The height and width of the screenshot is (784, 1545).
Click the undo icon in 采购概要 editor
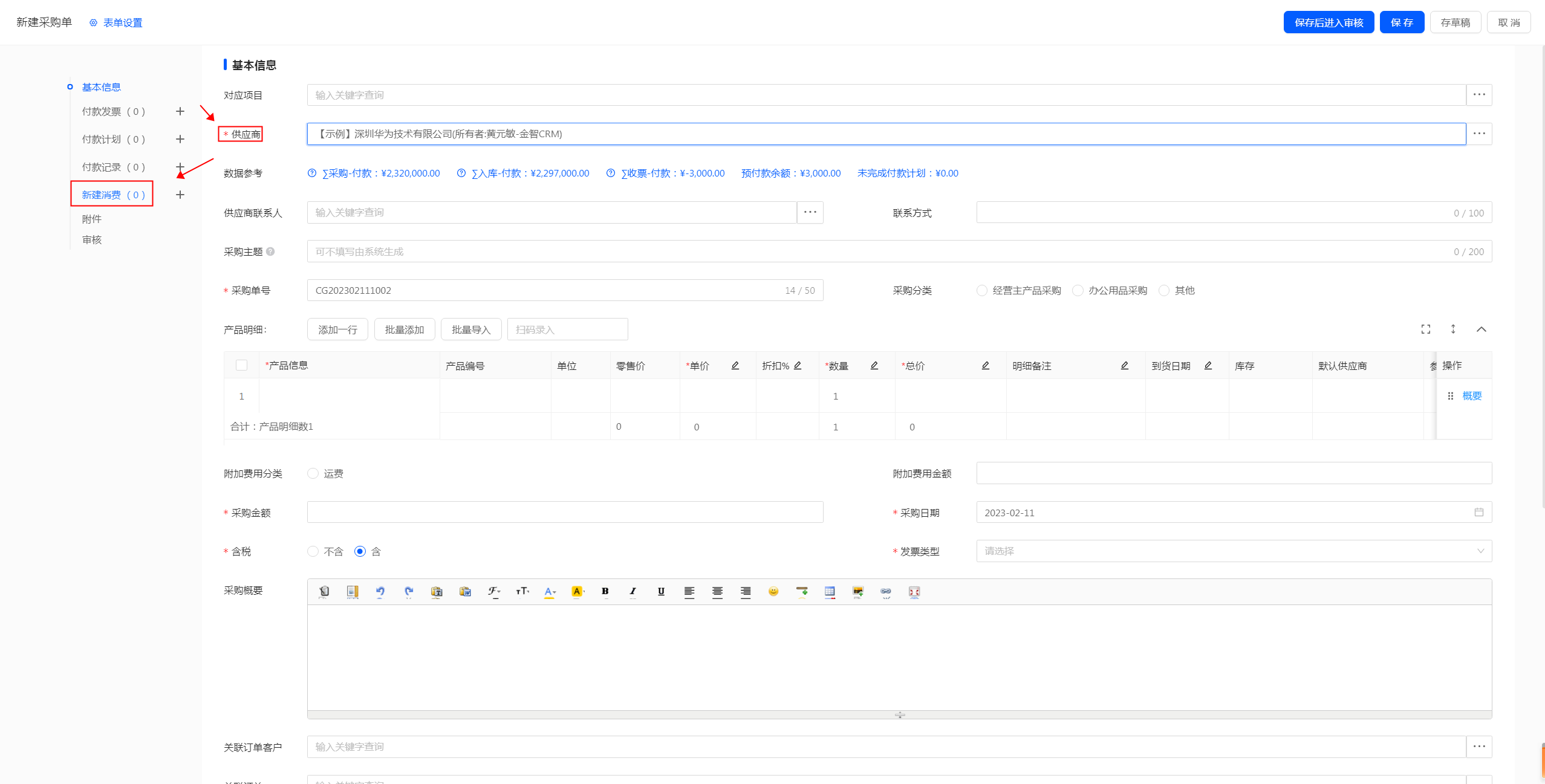pyautogui.click(x=380, y=592)
